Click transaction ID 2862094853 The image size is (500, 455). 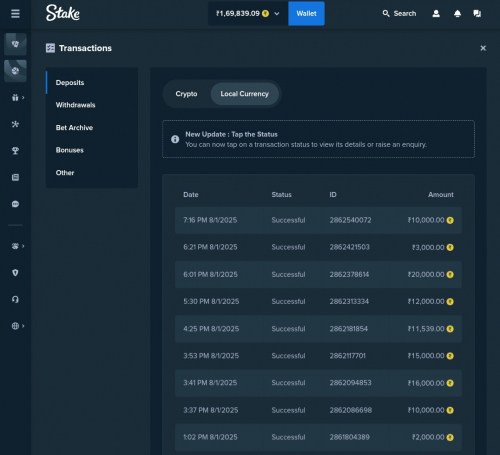pos(350,383)
